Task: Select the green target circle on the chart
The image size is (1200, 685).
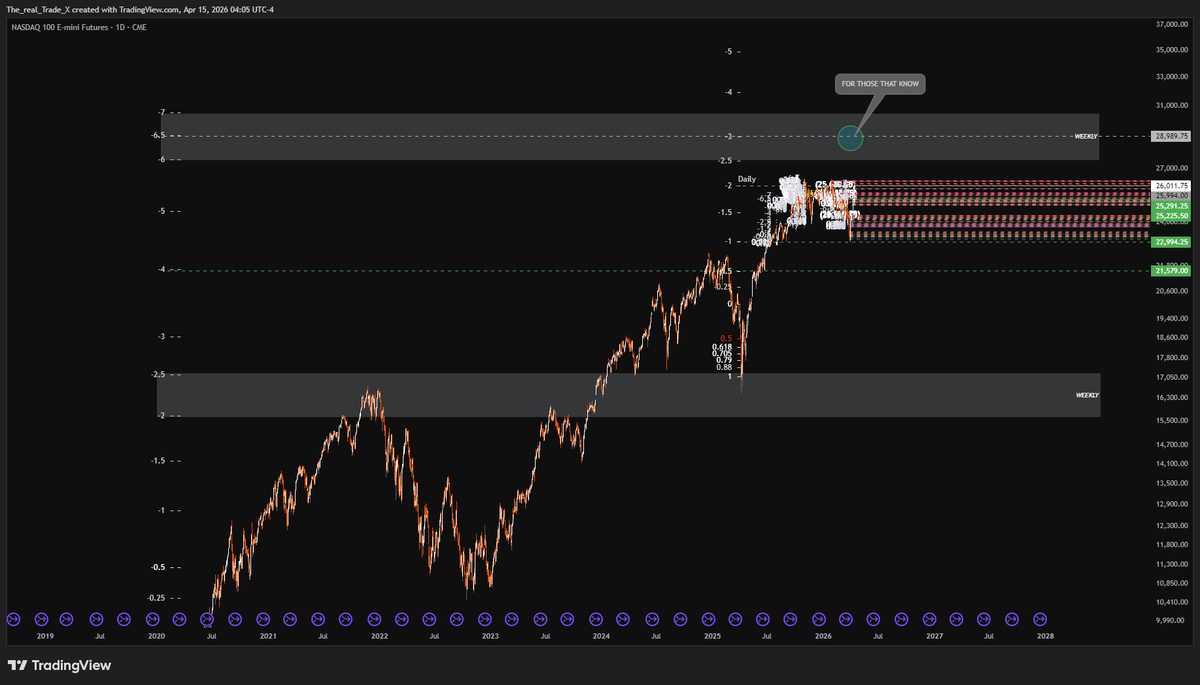Action: click(850, 137)
